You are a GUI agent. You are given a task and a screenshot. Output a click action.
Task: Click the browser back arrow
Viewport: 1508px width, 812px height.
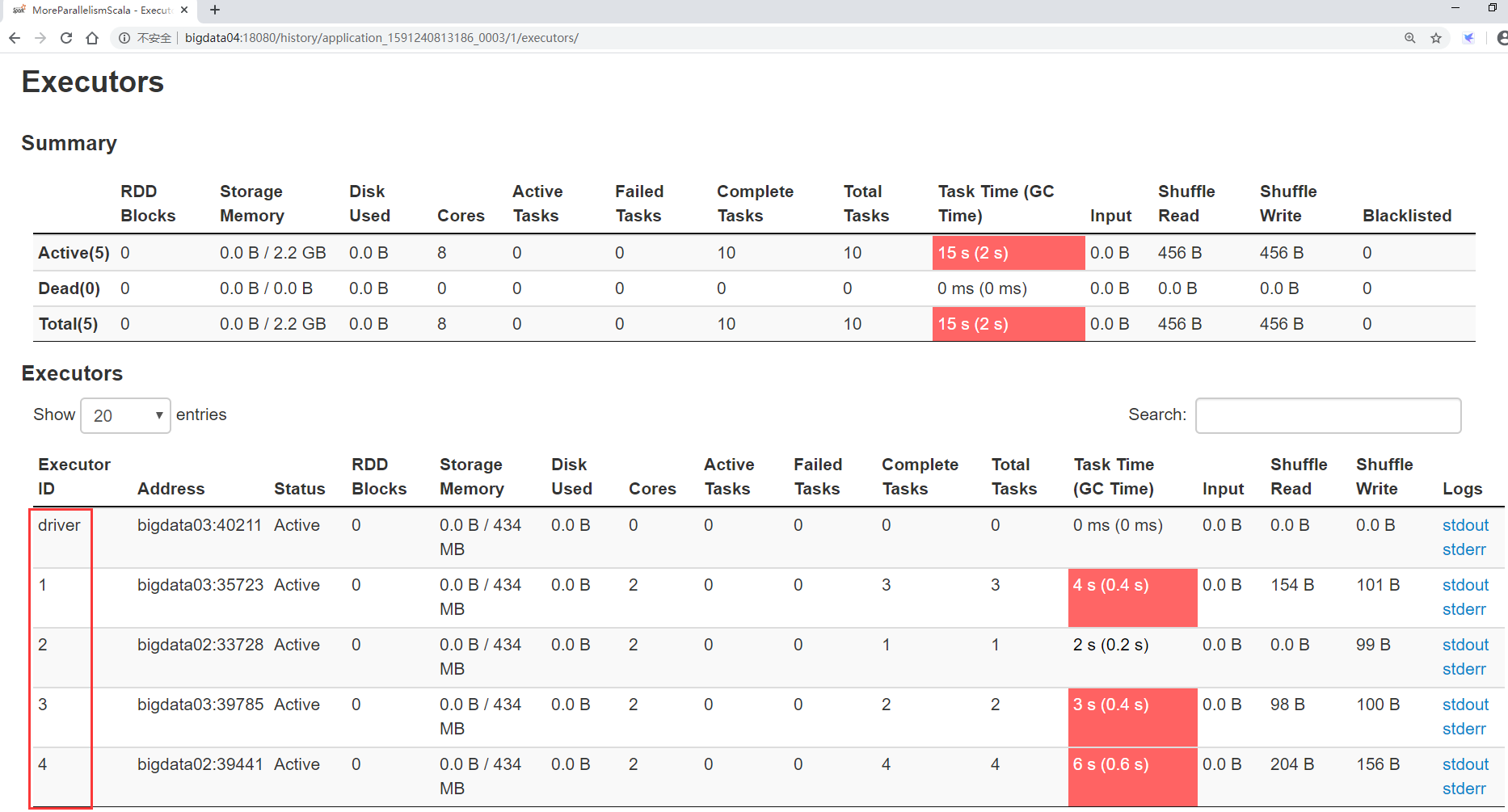point(15,38)
